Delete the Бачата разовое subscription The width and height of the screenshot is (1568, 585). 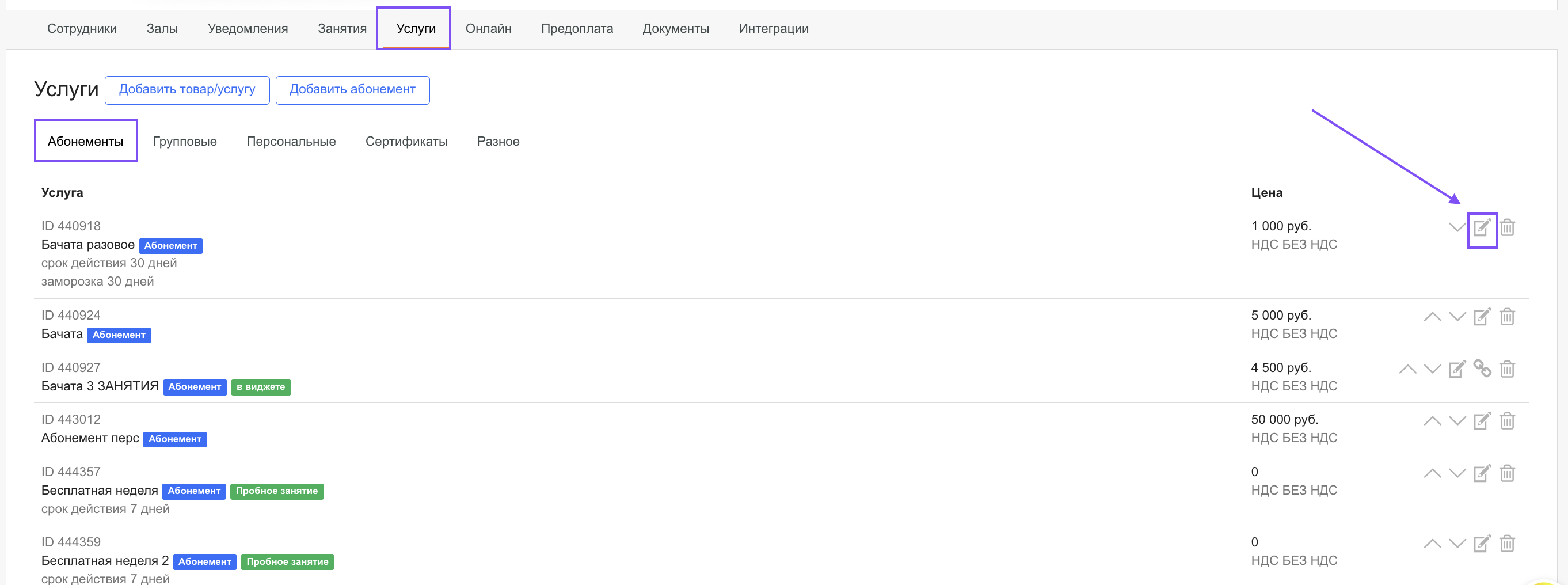click(x=1507, y=227)
